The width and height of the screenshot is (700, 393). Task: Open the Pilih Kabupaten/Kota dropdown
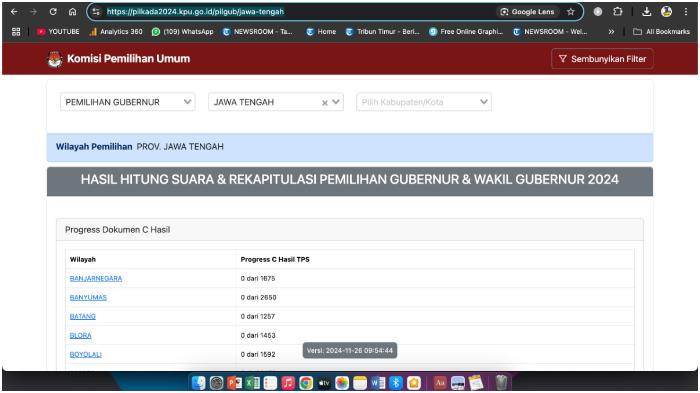(424, 102)
